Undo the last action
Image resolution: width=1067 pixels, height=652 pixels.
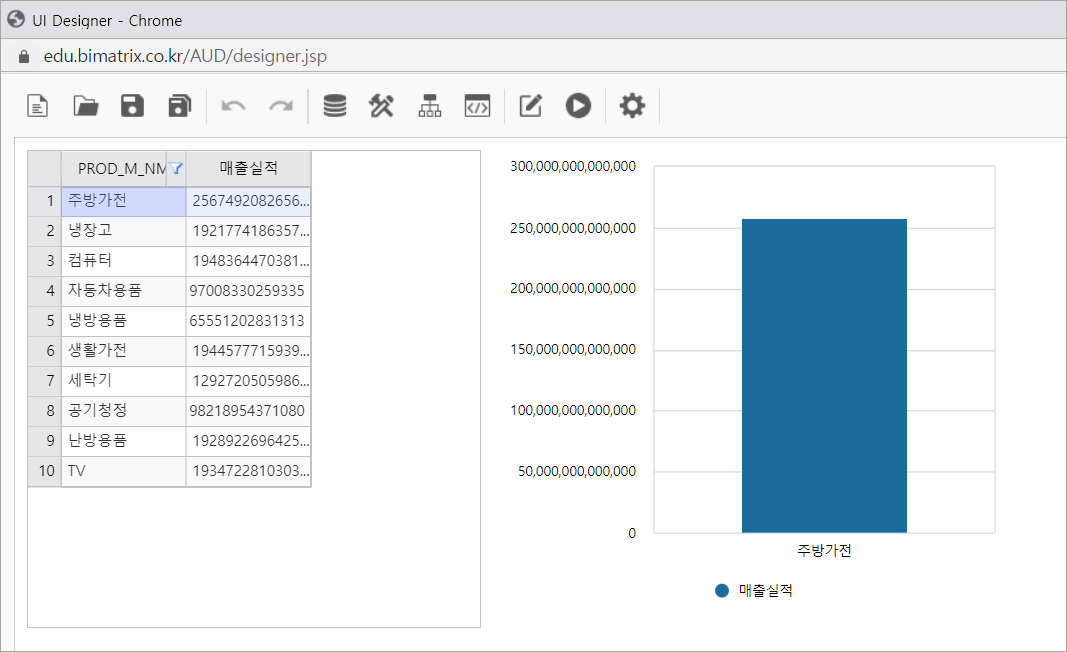click(x=233, y=106)
